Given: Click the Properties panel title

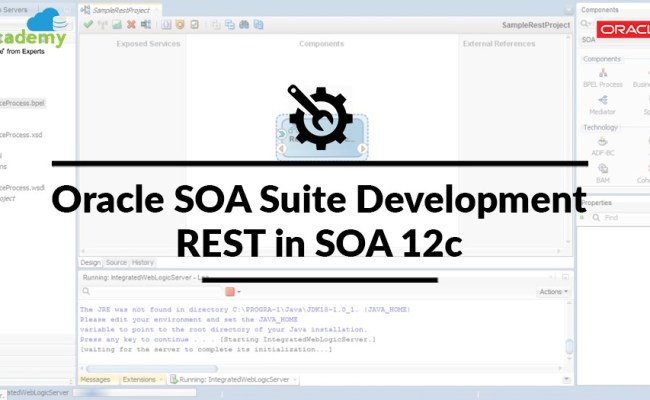Looking at the screenshot, I should [597, 203].
